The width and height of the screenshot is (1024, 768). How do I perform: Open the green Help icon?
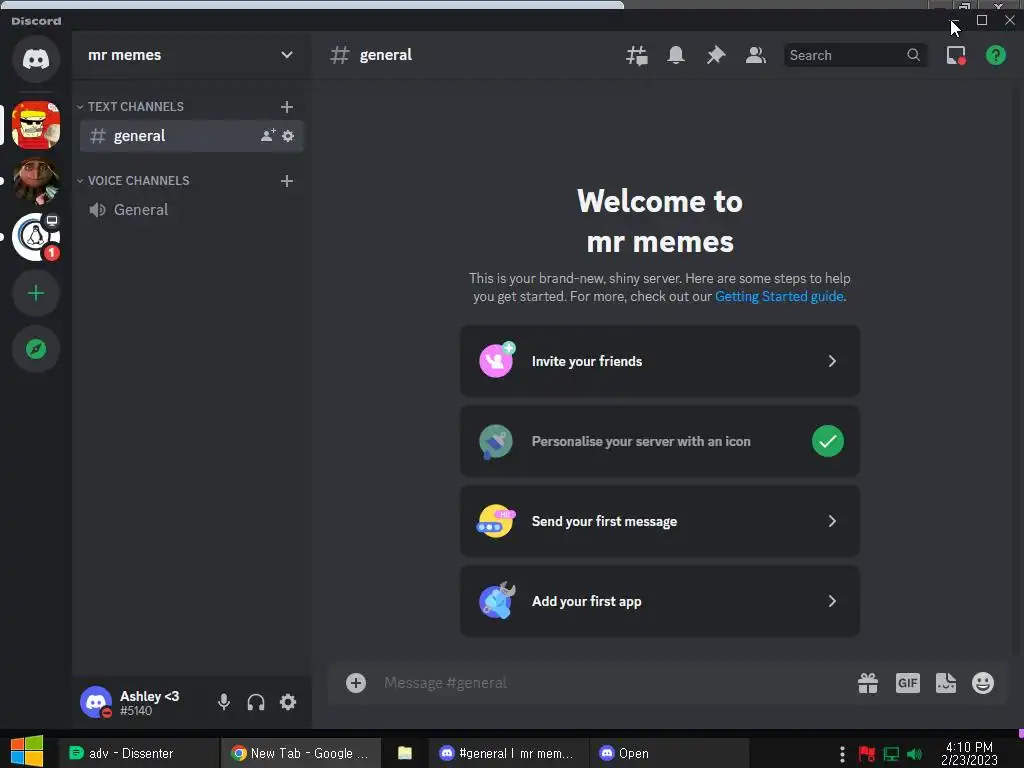[995, 56]
